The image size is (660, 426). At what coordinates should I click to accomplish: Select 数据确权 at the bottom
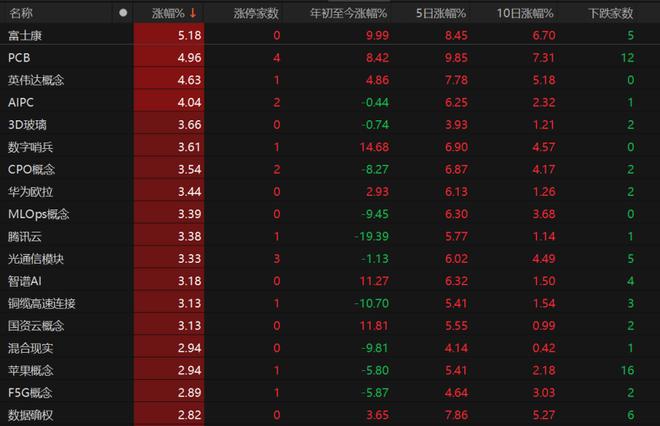[30, 416]
